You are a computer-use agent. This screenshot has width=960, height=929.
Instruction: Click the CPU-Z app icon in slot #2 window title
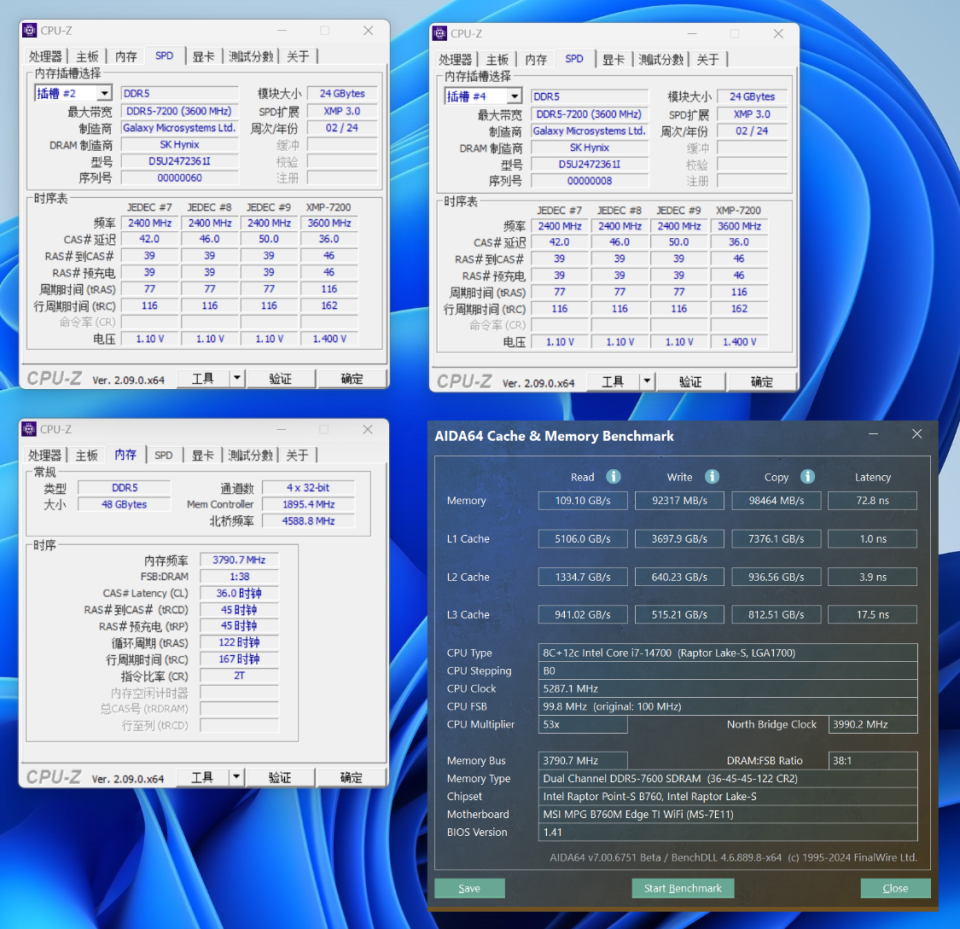click(29, 30)
